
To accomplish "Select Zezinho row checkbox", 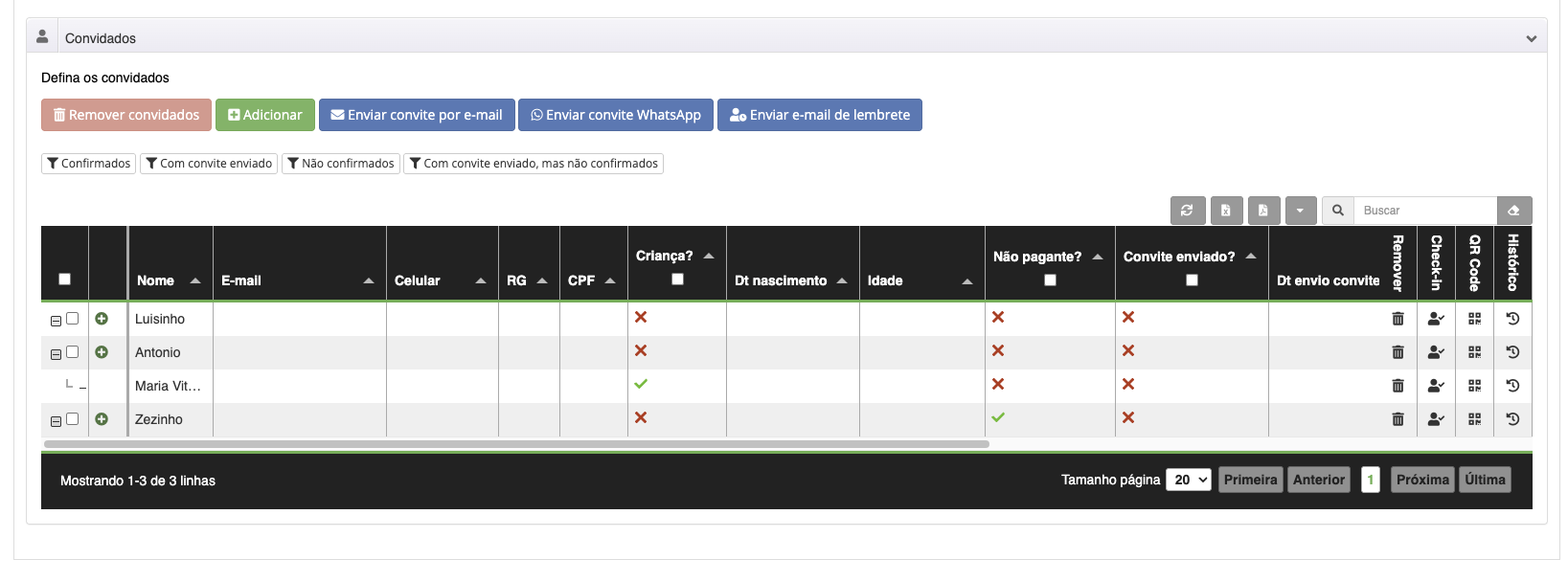I will tap(72, 419).
